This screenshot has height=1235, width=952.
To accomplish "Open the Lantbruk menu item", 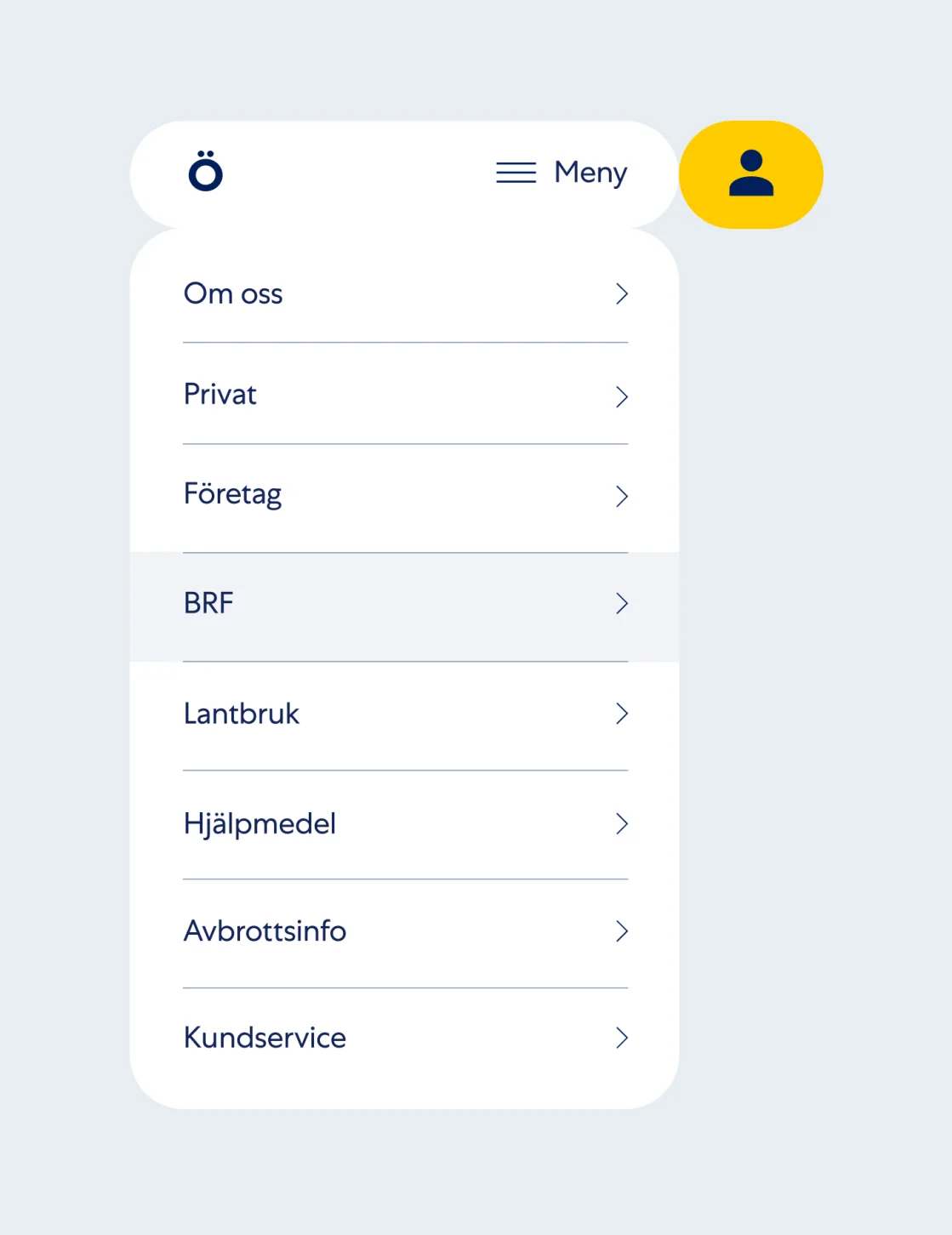I will tap(405, 715).
